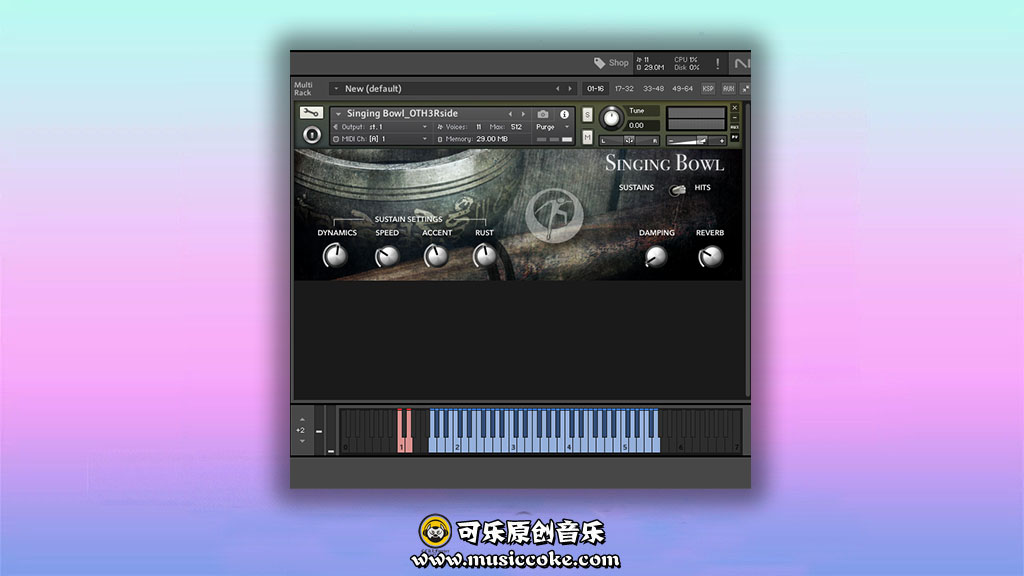This screenshot has height=576, width=1024.
Task: Click the exclamation warning icon
Action: pos(717,63)
